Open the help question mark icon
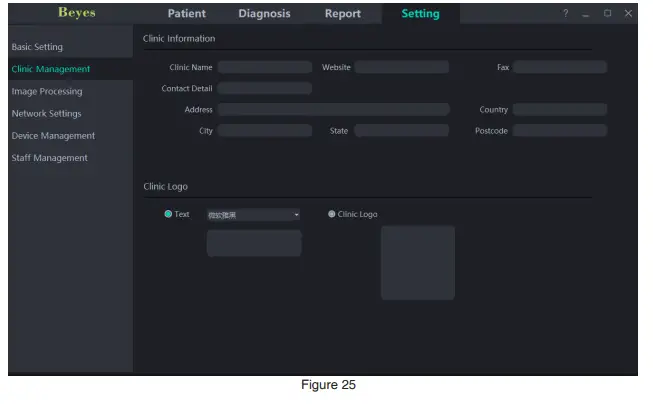Image resolution: width=653 pixels, height=404 pixels. [x=565, y=13]
